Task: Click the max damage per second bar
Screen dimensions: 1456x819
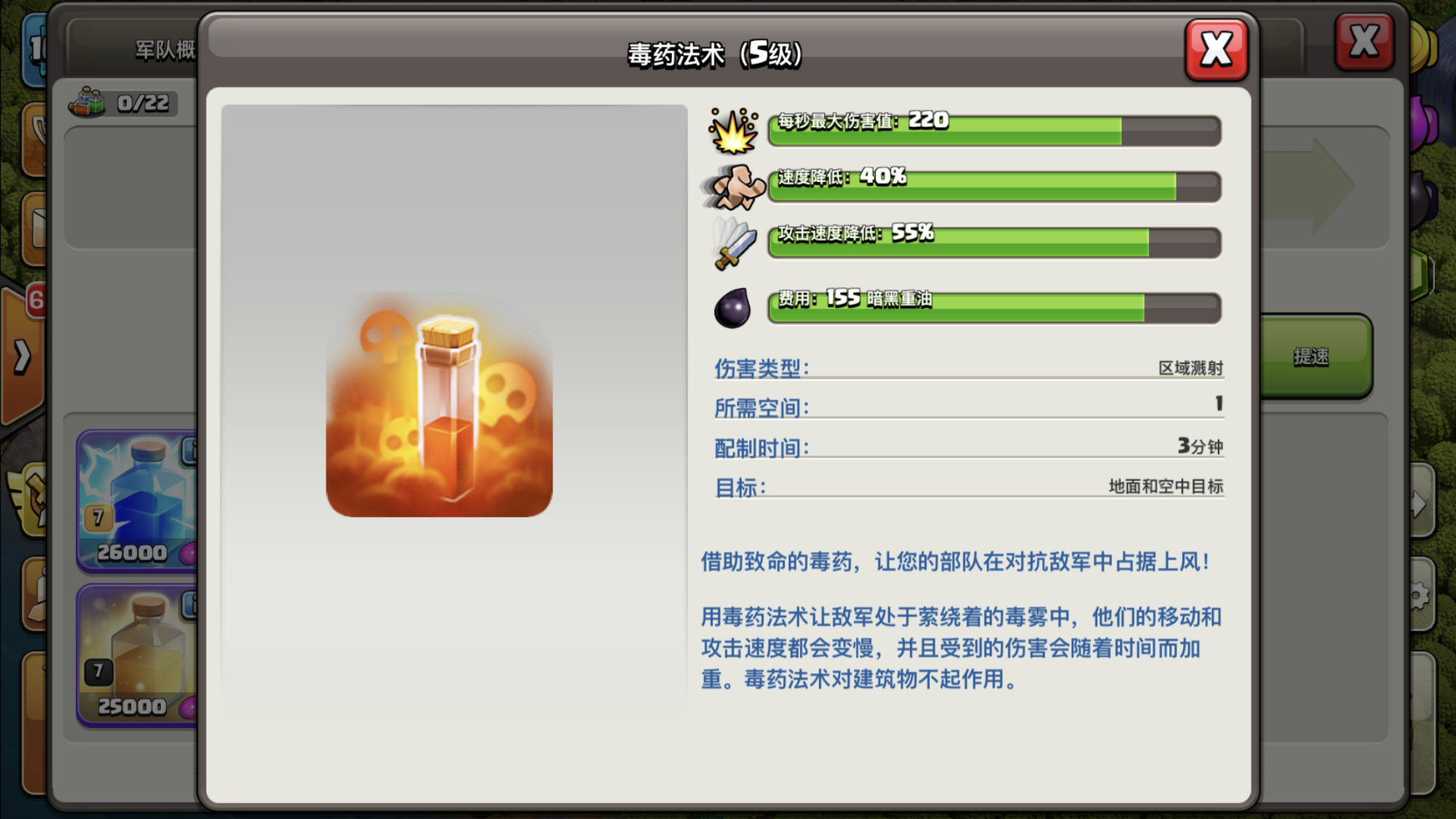Action: (994, 130)
